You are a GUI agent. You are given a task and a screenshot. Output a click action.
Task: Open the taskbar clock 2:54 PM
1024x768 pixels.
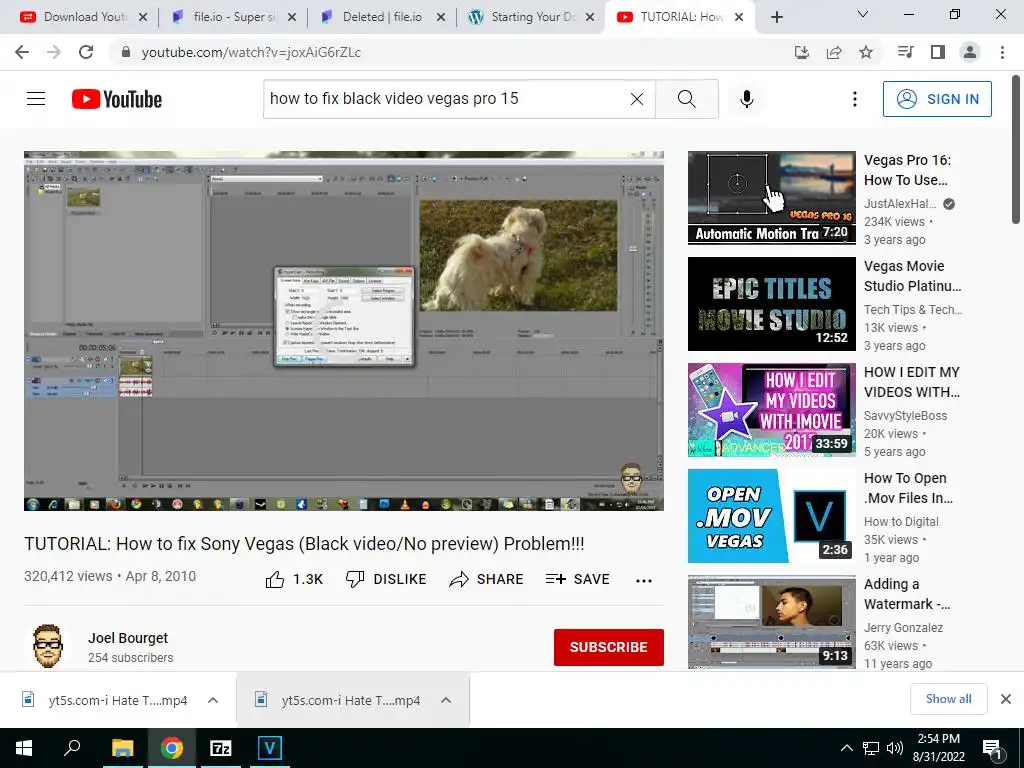(938, 748)
